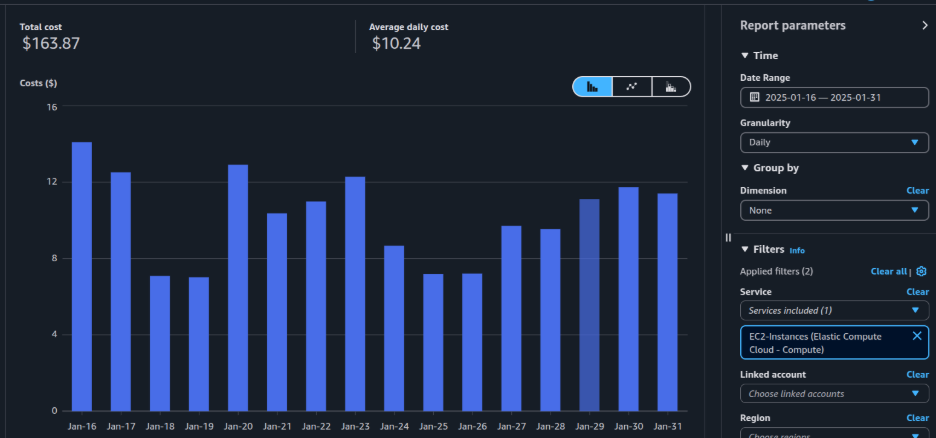Click the panel resize handle
The image size is (936, 438).
coord(728,237)
